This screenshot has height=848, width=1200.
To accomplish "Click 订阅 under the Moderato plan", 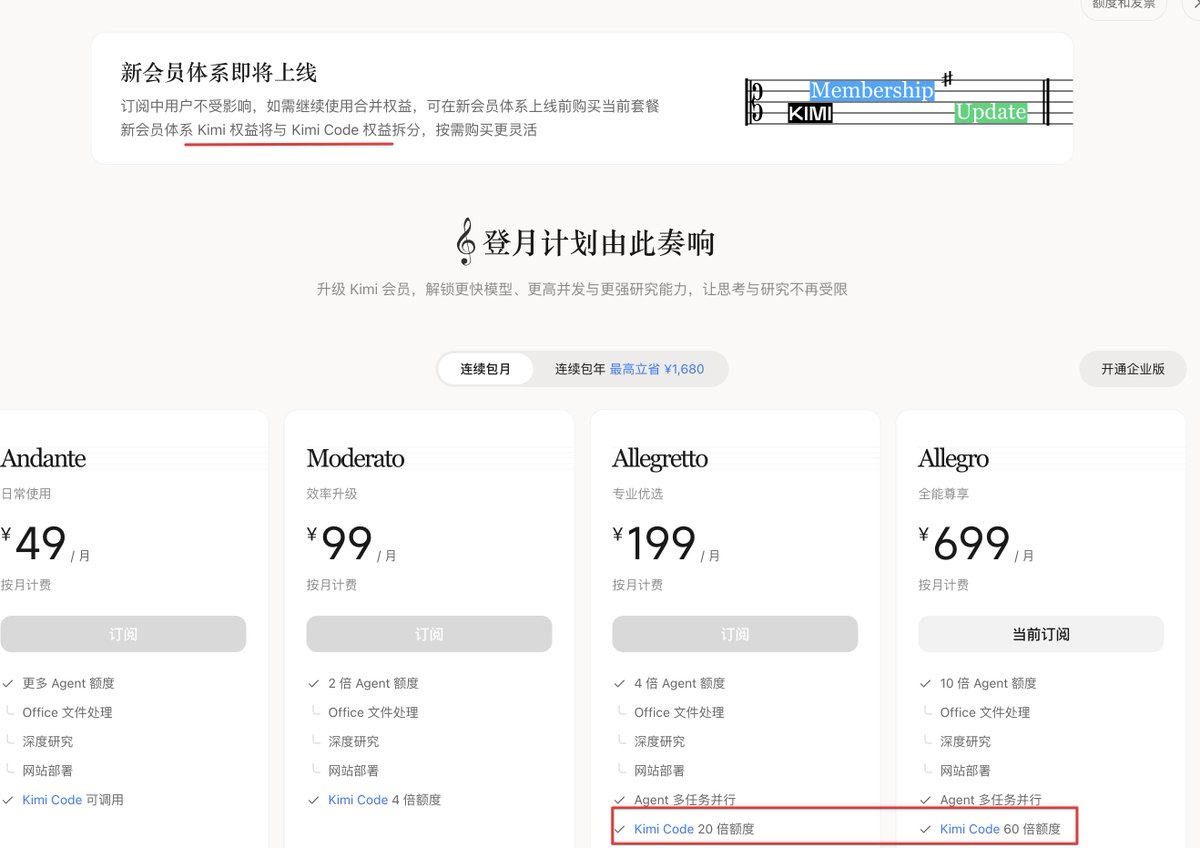I will click(429, 634).
